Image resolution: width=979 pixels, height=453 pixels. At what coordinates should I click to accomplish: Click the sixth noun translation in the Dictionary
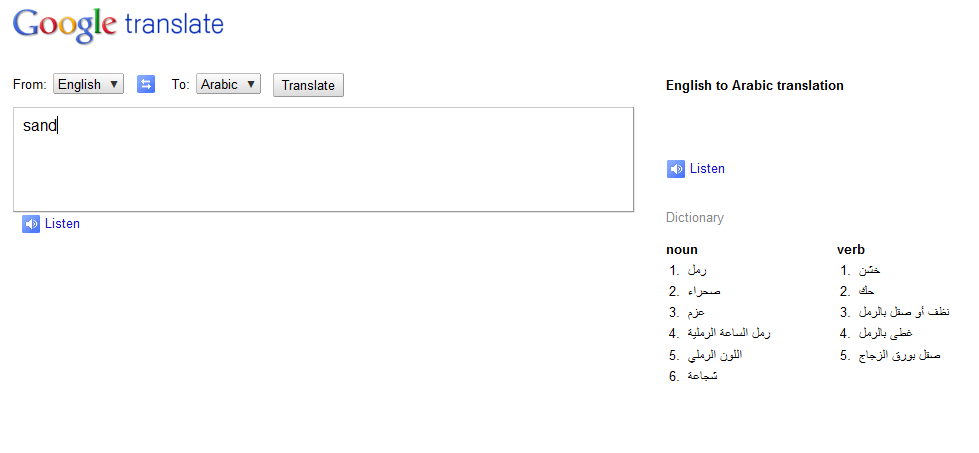701,377
